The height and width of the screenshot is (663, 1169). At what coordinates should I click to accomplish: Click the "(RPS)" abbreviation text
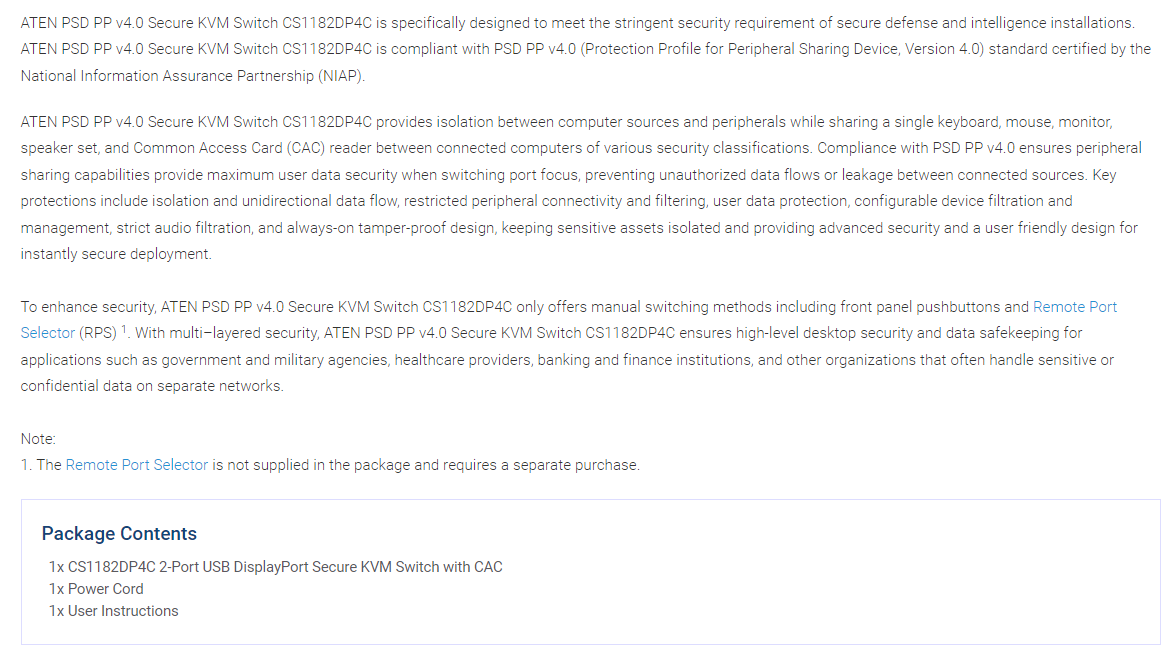tap(98, 333)
